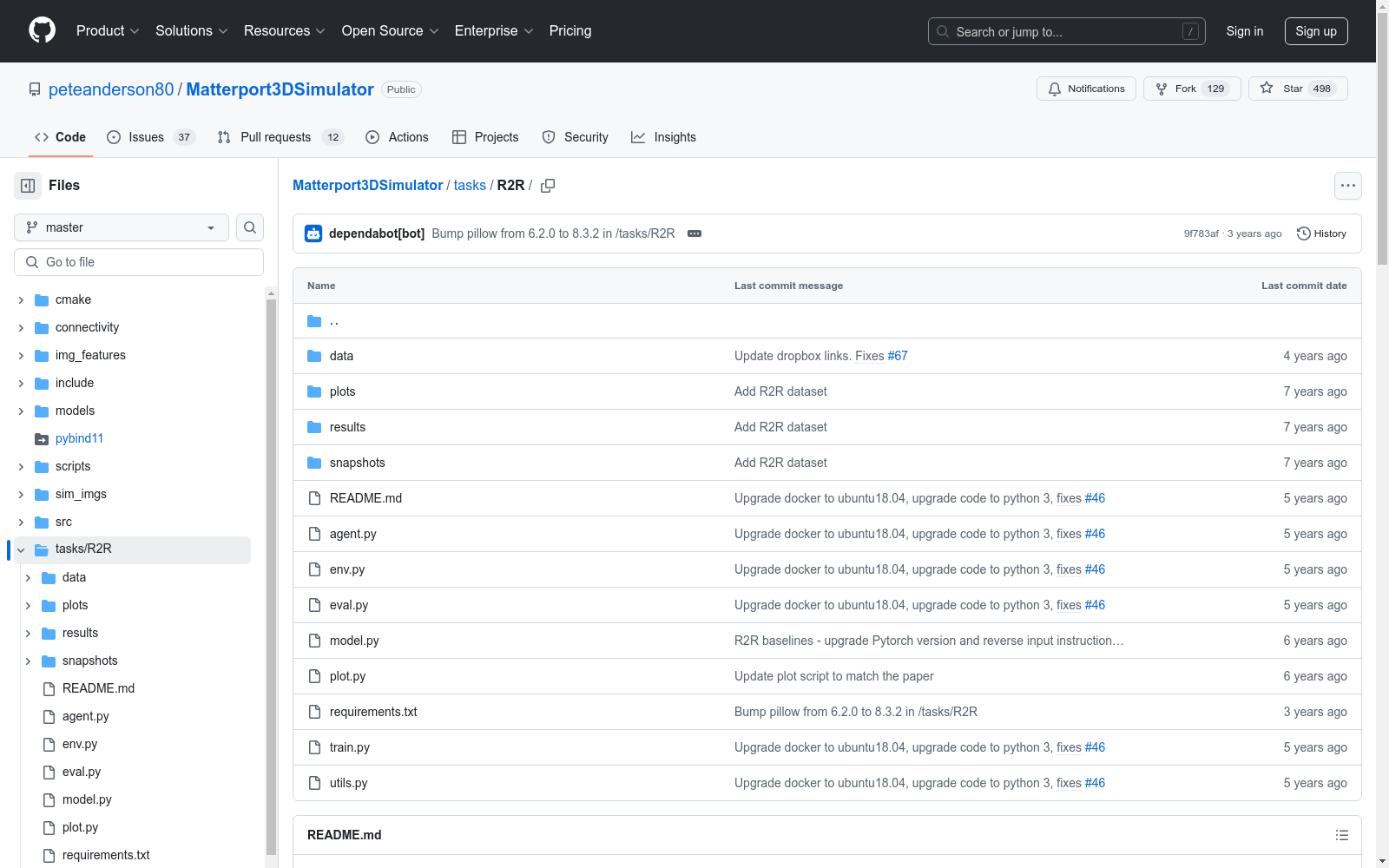
Task: Click the Sign up button
Action: tap(1316, 31)
